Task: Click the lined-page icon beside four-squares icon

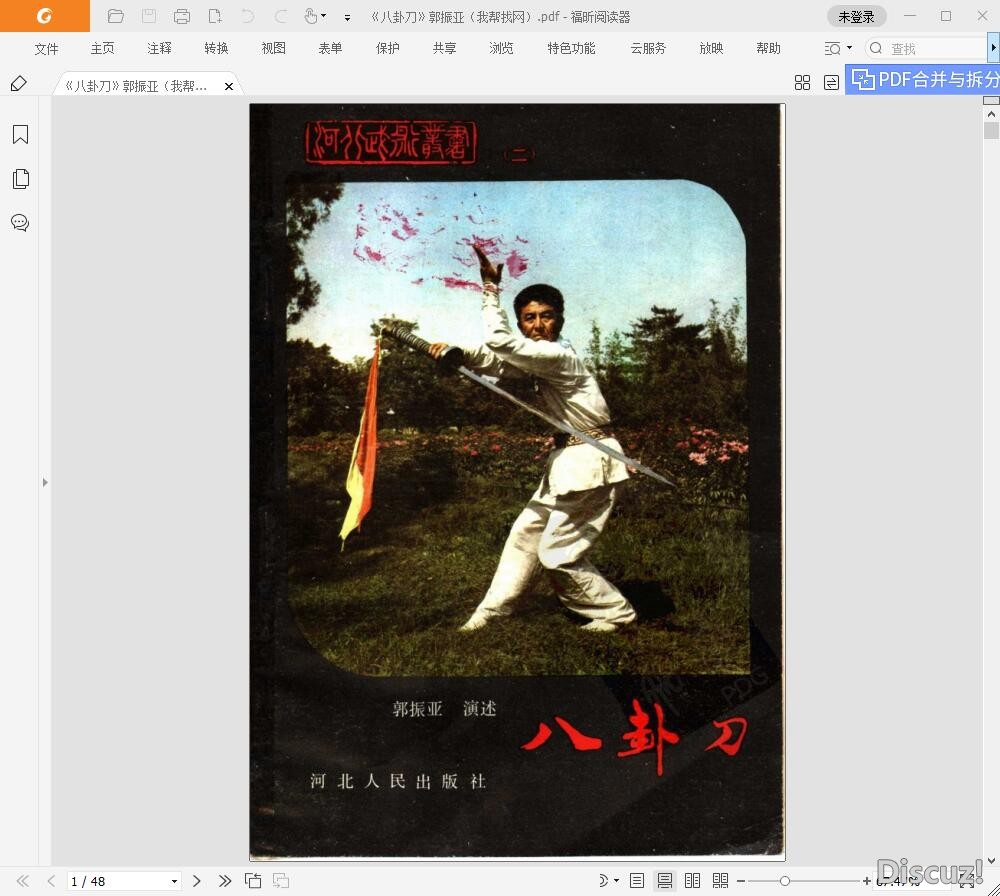Action: [831, 82]
